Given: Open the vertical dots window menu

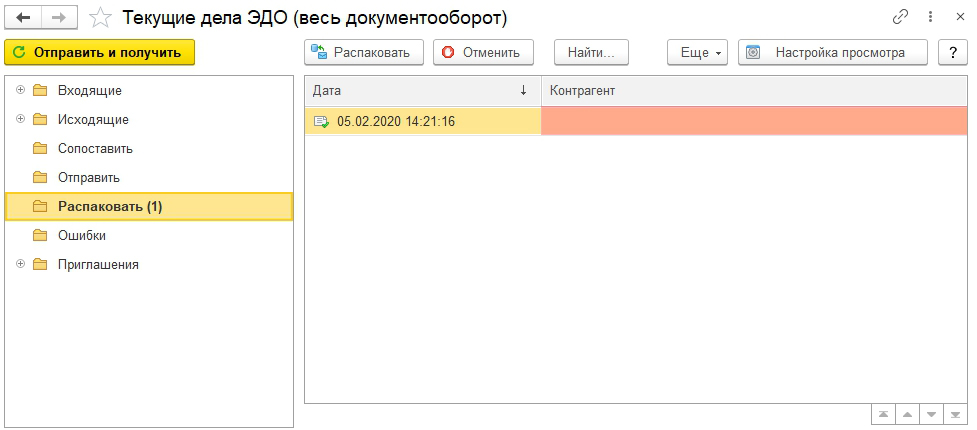Looking at the screenshot, I should point(930,17).
